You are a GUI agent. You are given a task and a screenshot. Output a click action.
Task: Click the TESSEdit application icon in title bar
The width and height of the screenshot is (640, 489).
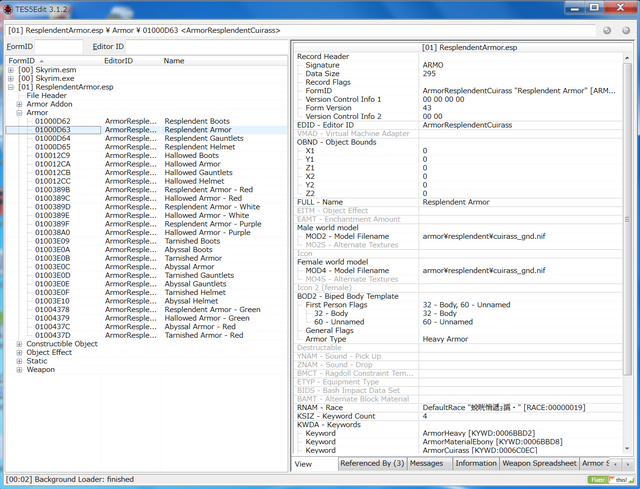click(x=8, y=9)
